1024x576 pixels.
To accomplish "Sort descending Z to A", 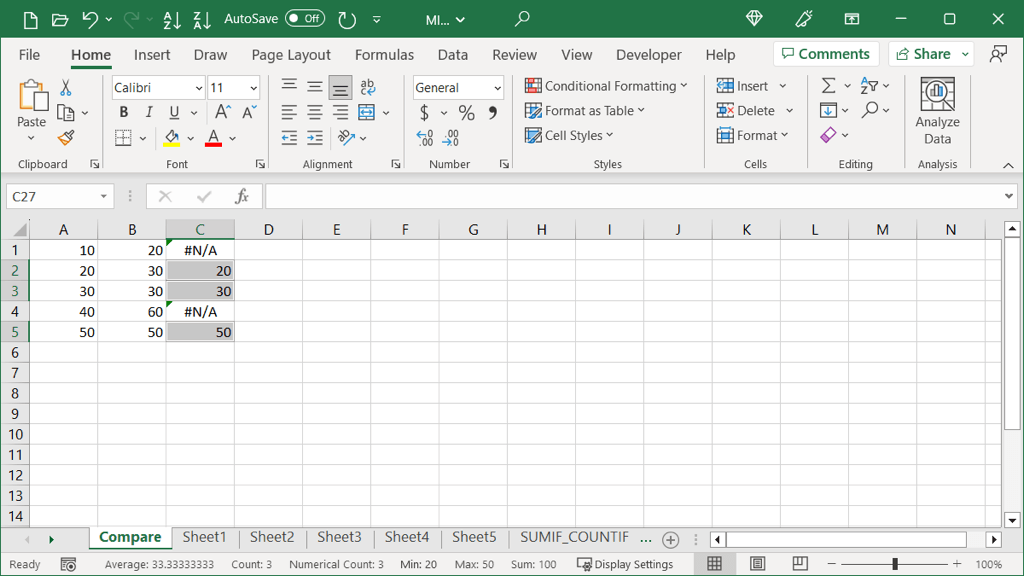I will point(202,20).
